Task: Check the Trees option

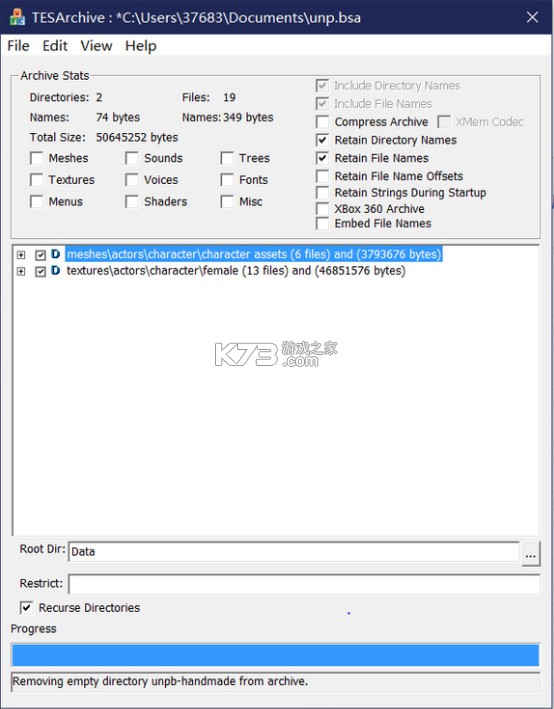Action: tap(227, 158)
